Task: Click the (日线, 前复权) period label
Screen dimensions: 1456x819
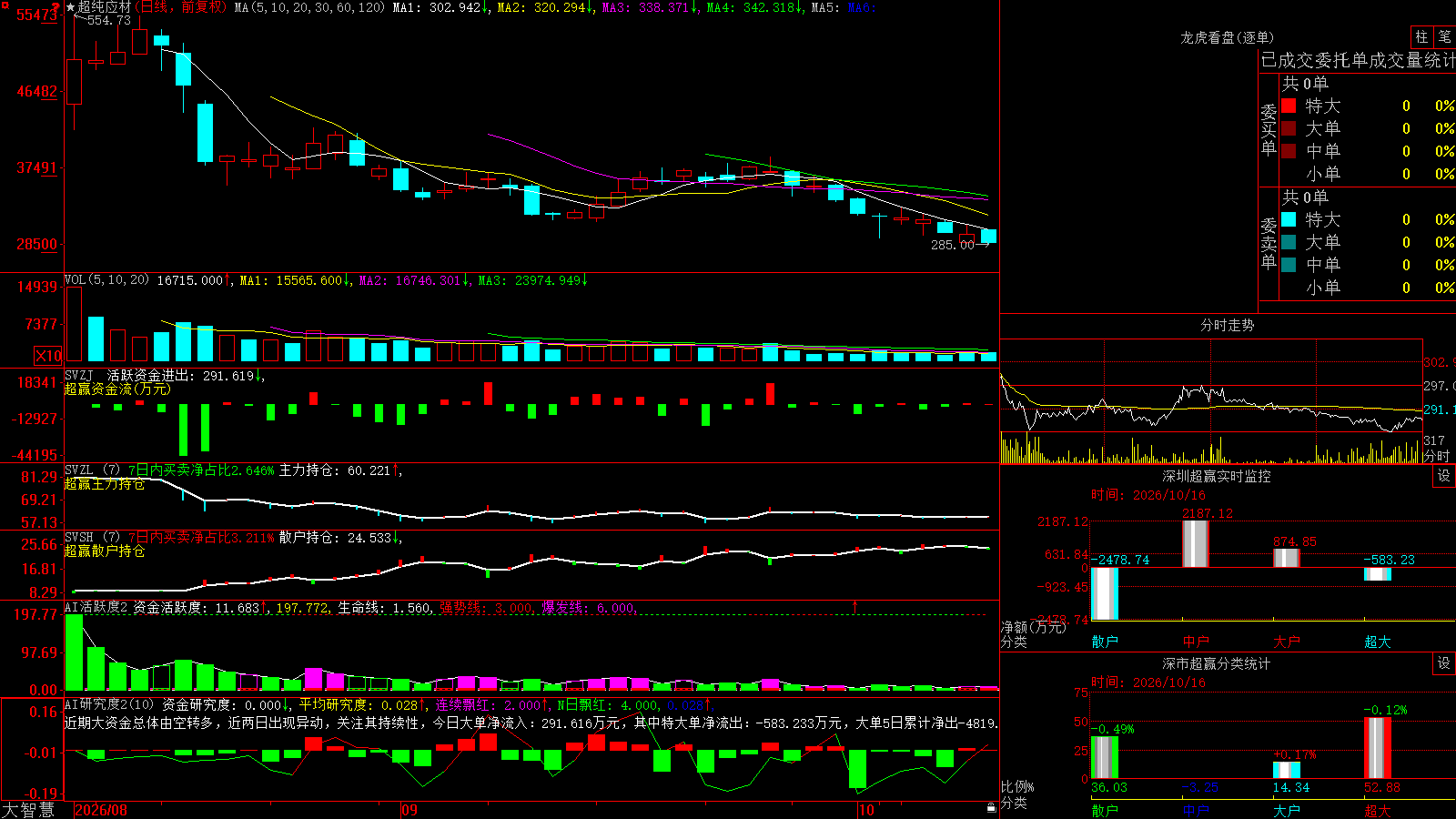Action: tap(181, 7)
